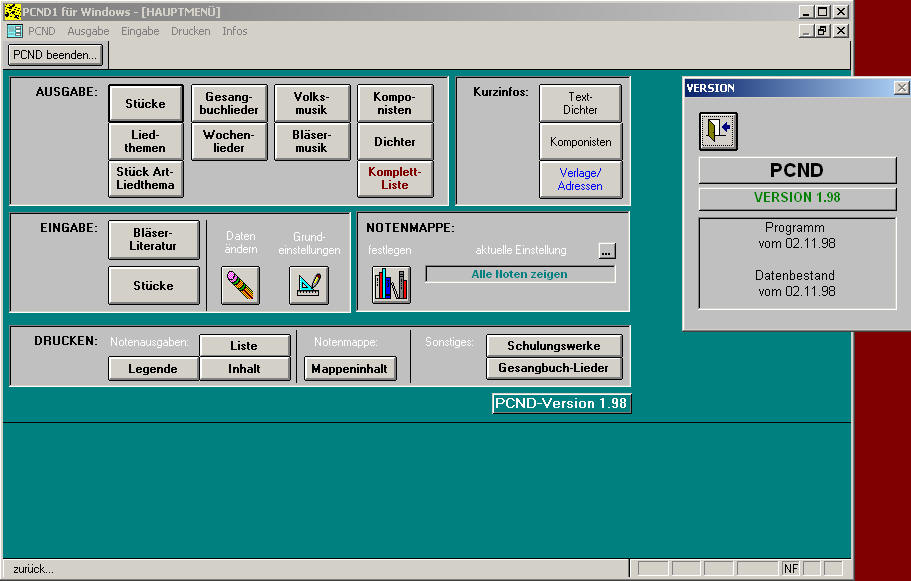Click Bläser-Literatur under EINGABE

tap(153, 239)
